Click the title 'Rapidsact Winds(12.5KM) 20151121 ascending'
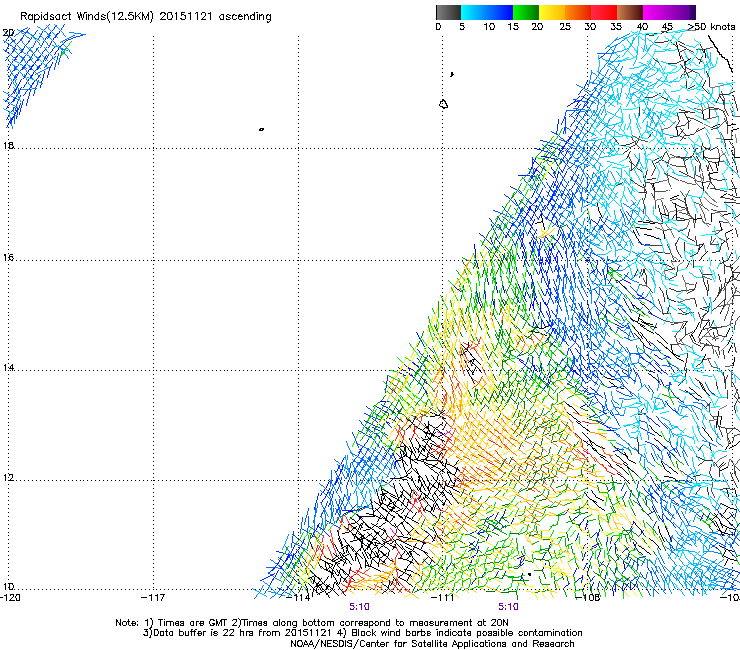 click(146, 17)
